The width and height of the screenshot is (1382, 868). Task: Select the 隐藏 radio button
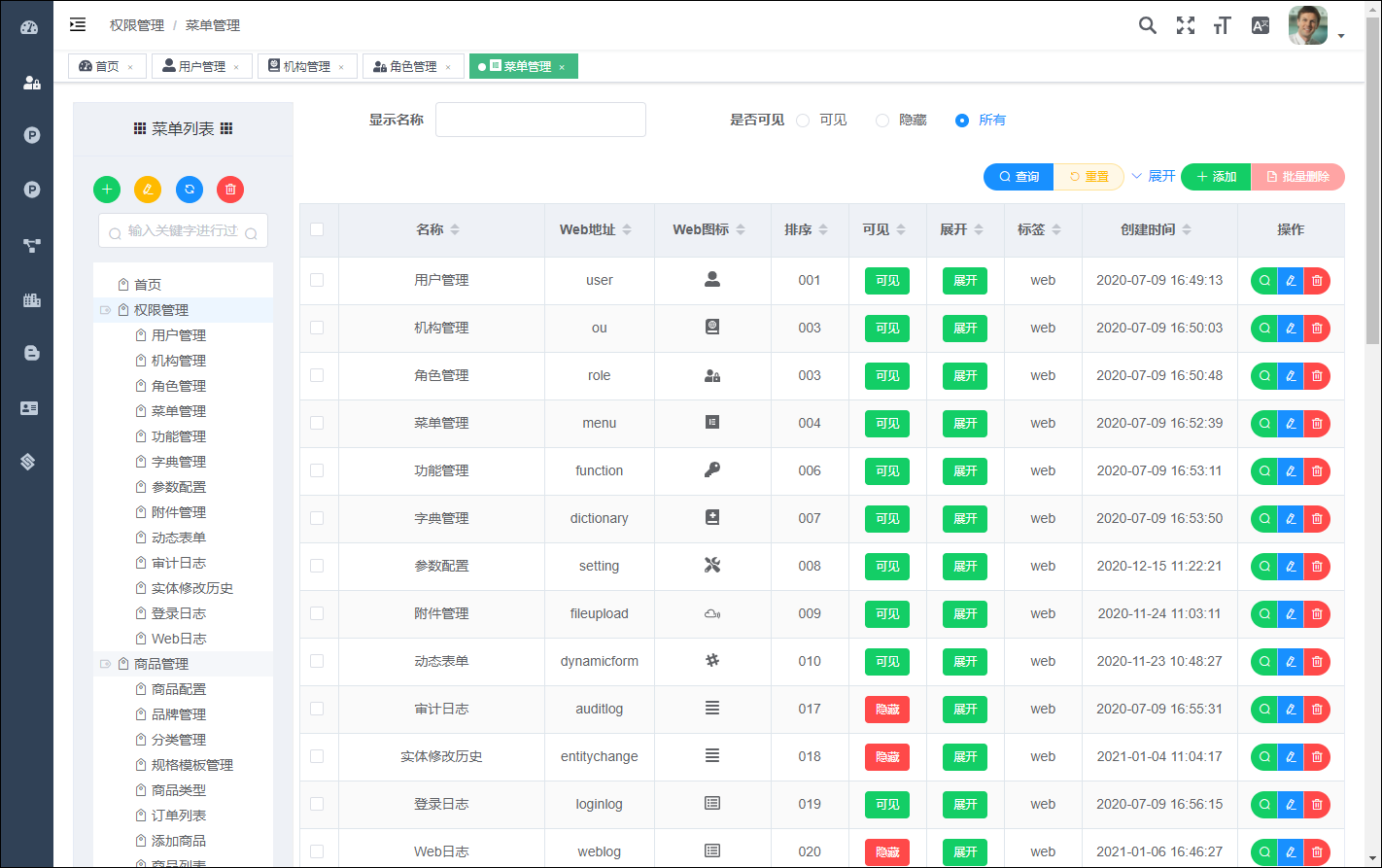(882, 121)
